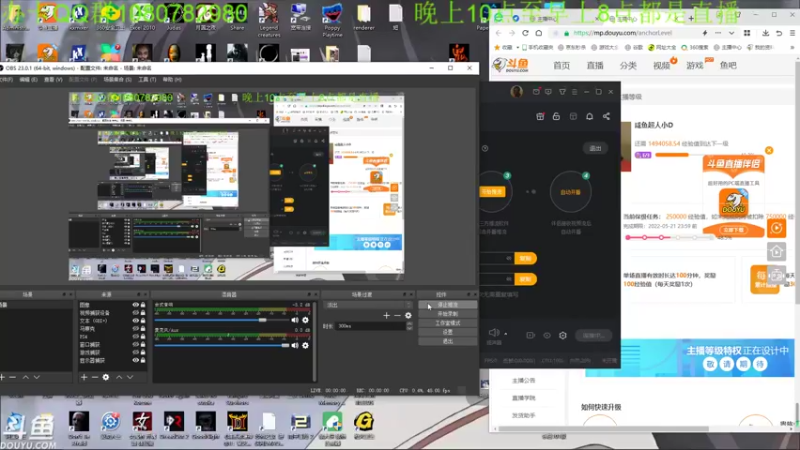Image resolution: width=800 pixels, height=450 pixels.
Task: Open the mail icon in companion title bar
Action: 536,92
